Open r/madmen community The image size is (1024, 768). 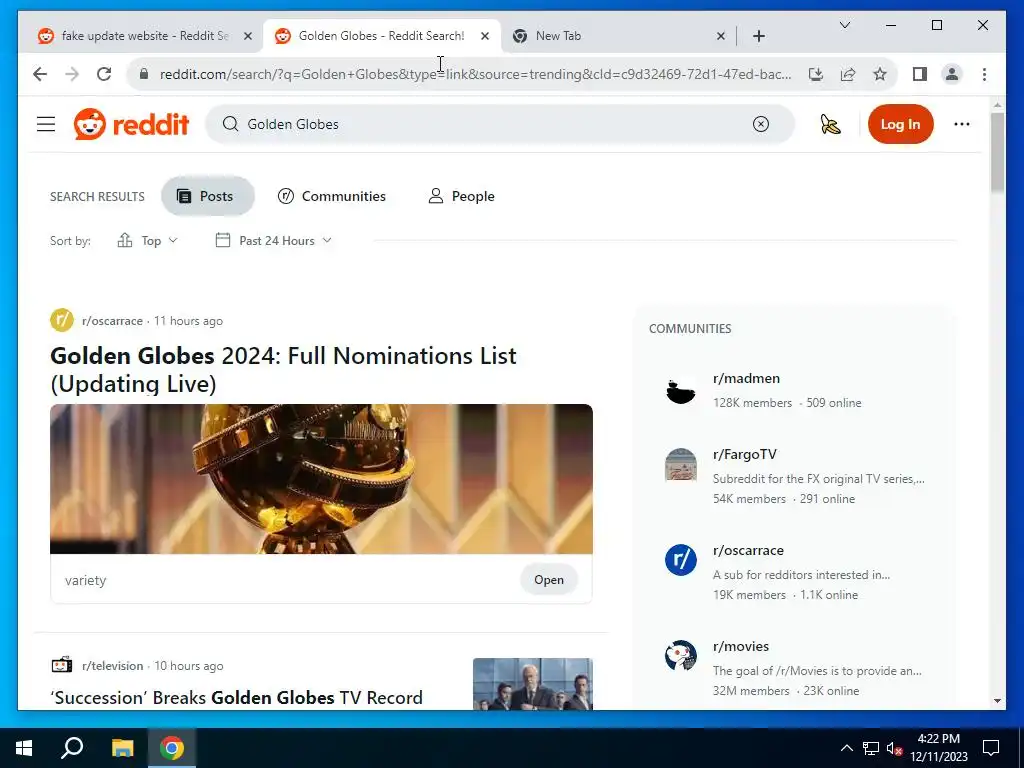point(746,378)
